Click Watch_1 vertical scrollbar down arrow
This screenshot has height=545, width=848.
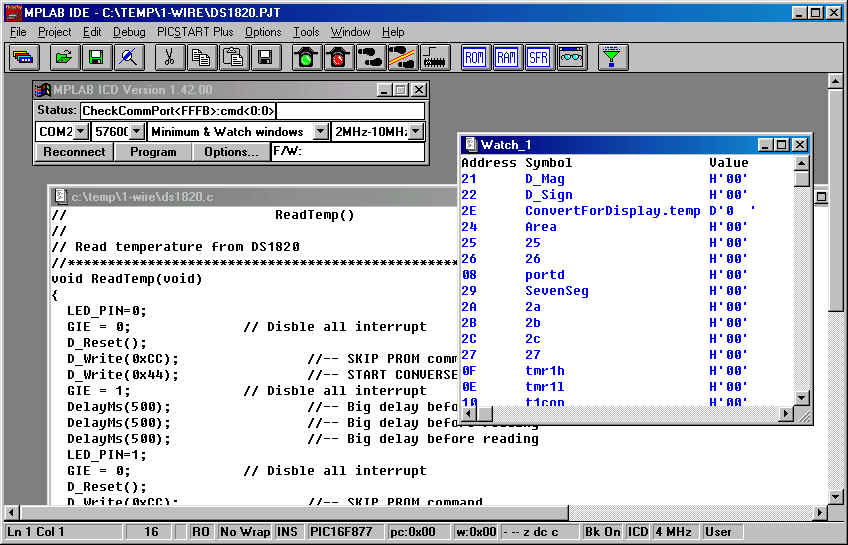tap(801, 398)
